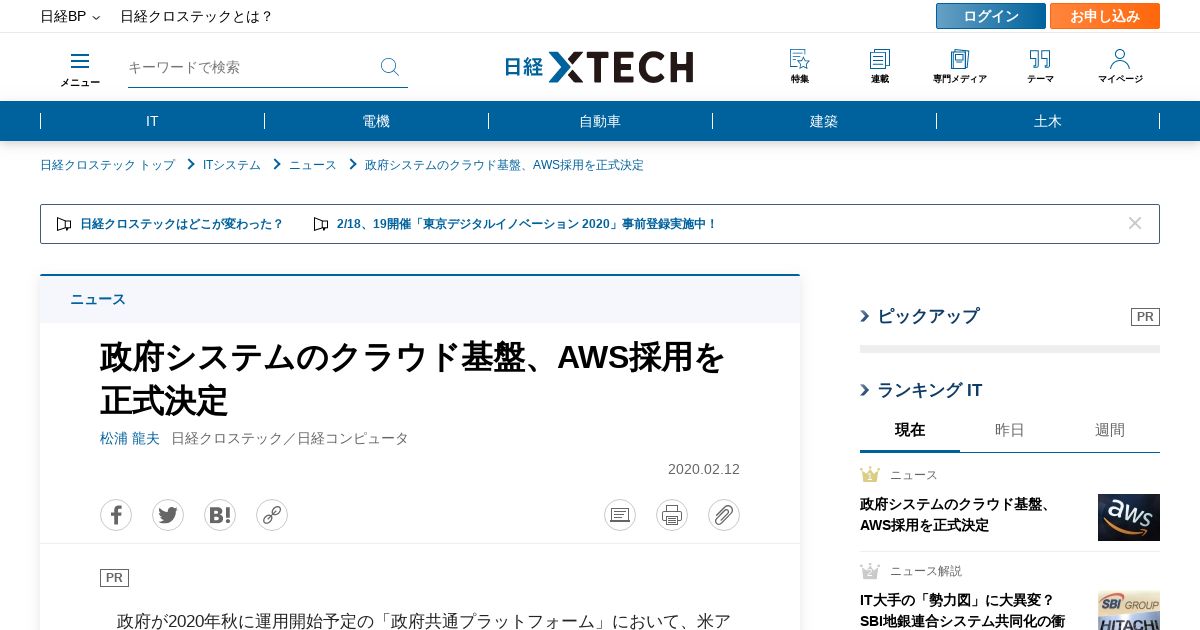
Task: Click the silver crown rank icon
Action: point(870,570)
